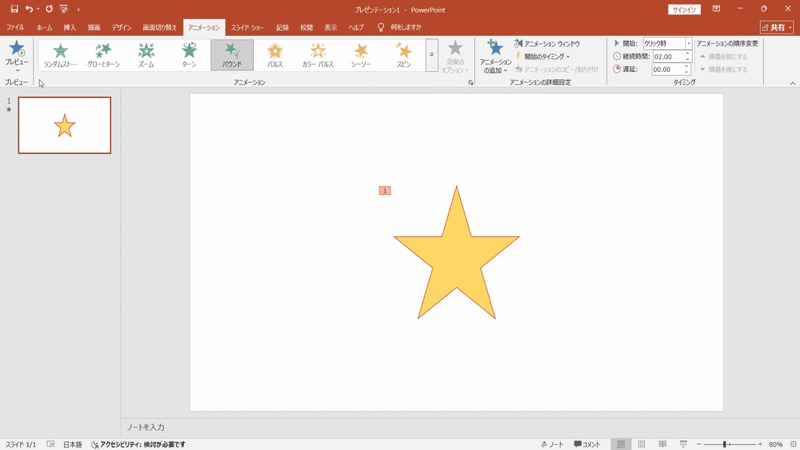Toggle the ノート pane button
The width and height of the screenshot is (800, 450).
(x=553, y=444)
